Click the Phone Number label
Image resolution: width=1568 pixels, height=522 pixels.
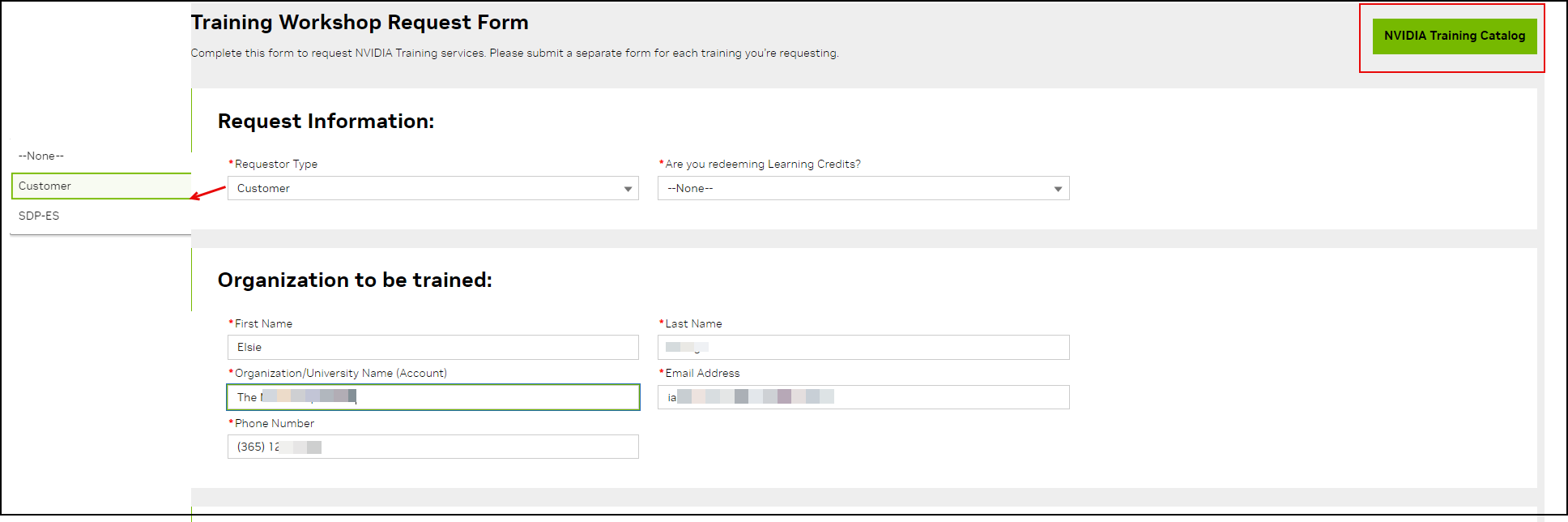(275, 423)
